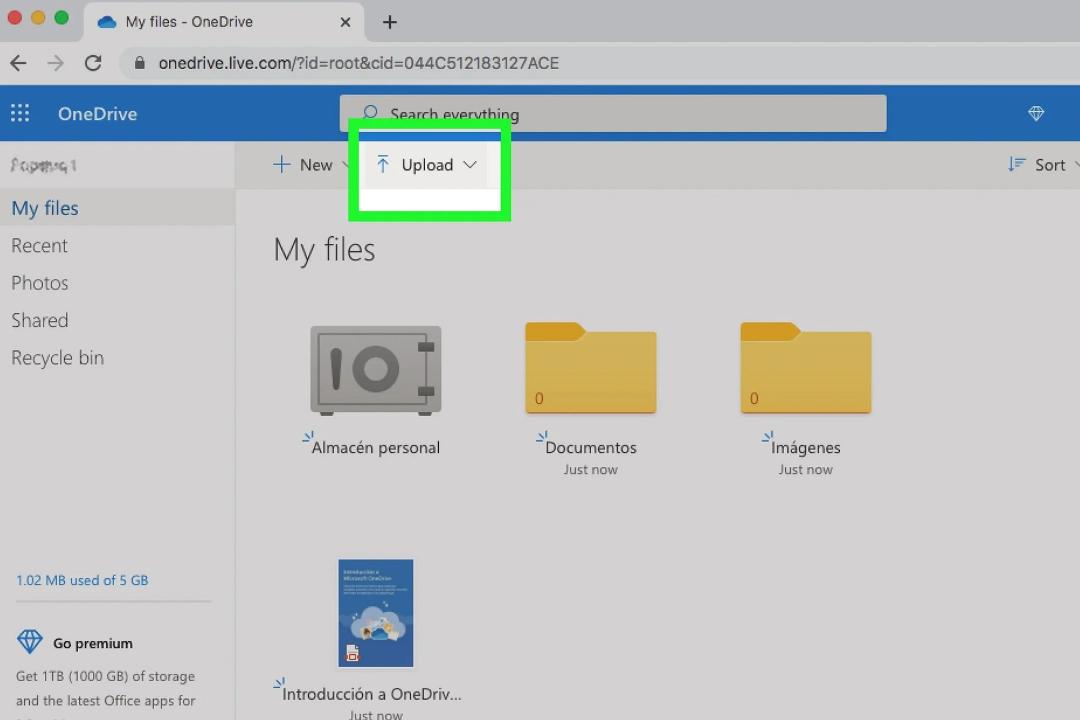Click the upload arrow icon
Screen dimensions: 1080x720
click(383, 164)
